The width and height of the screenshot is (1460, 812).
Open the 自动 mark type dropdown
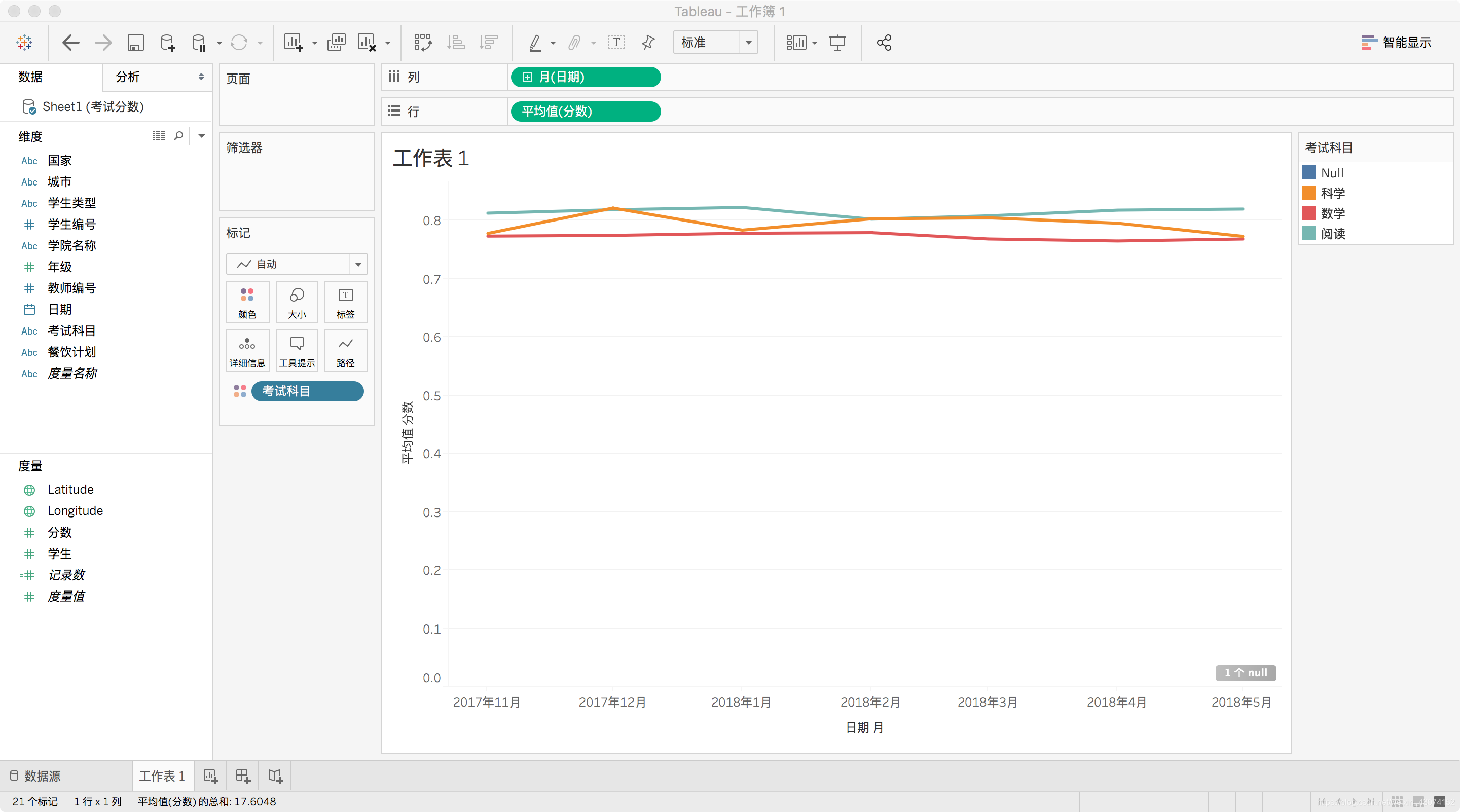358,264
